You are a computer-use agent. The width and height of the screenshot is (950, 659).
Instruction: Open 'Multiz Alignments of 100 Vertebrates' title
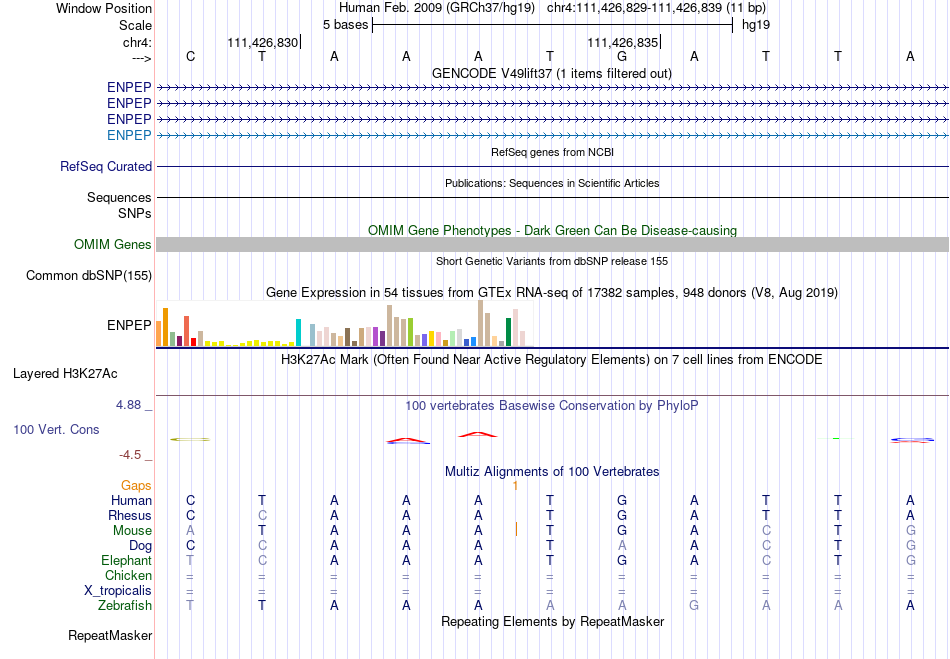552,471
